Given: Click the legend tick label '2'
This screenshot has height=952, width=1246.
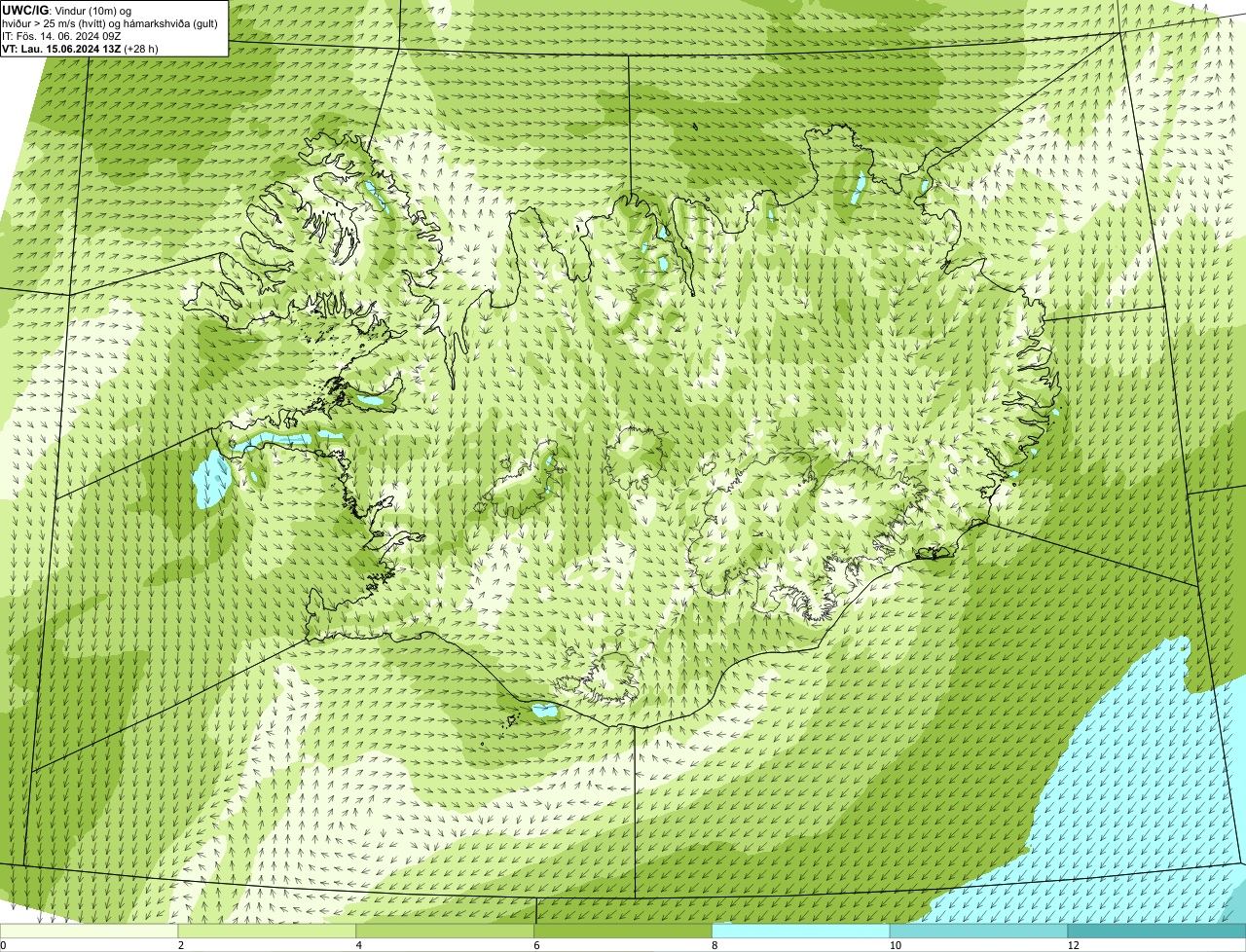Looking at the screenshot, I should pos(181,945).
